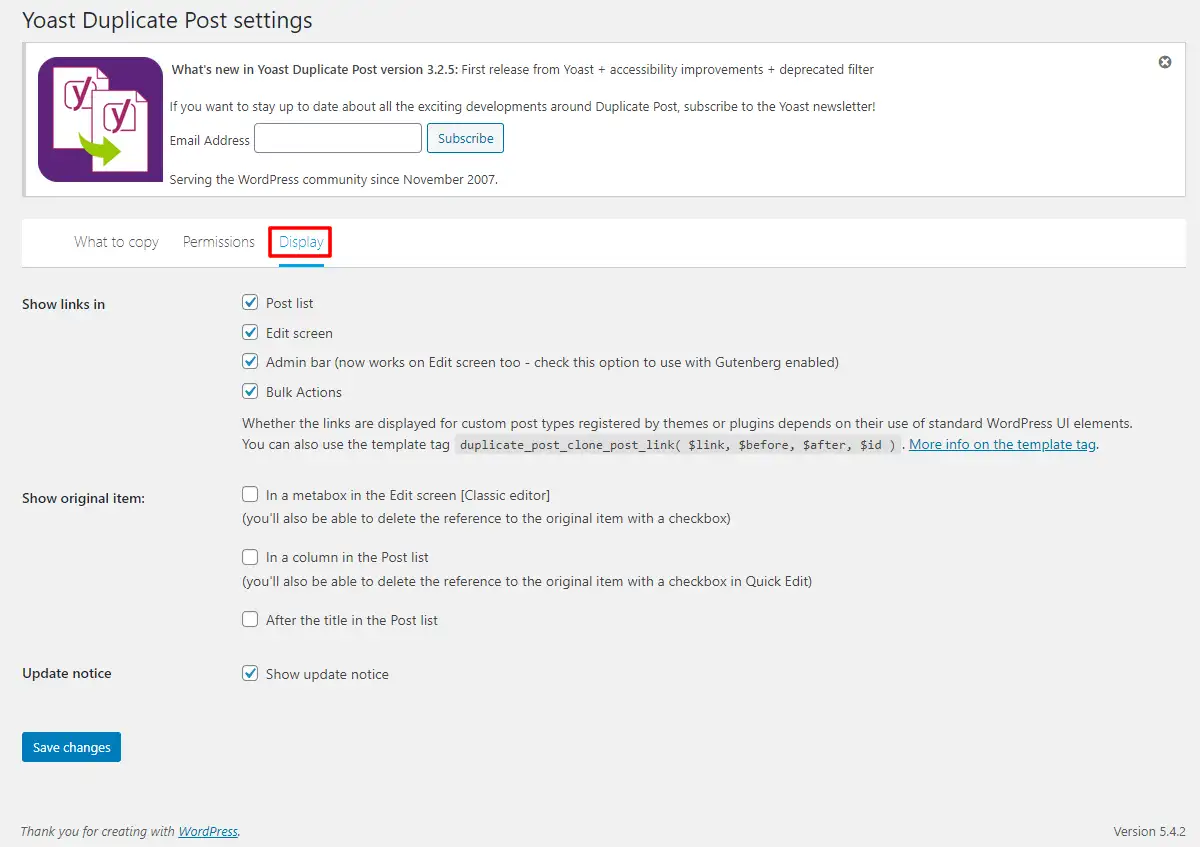Disable the Admin bar links checkbox
The image size is (1200, 847).
coord(250,362)
